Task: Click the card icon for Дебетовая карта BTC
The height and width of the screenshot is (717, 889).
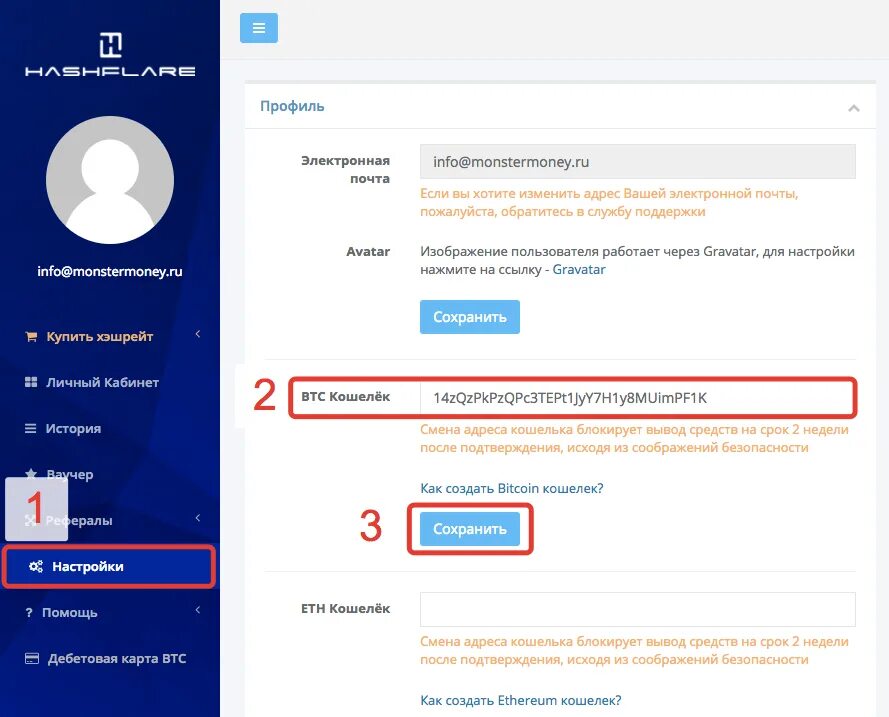Action: (x=32, y=659)
